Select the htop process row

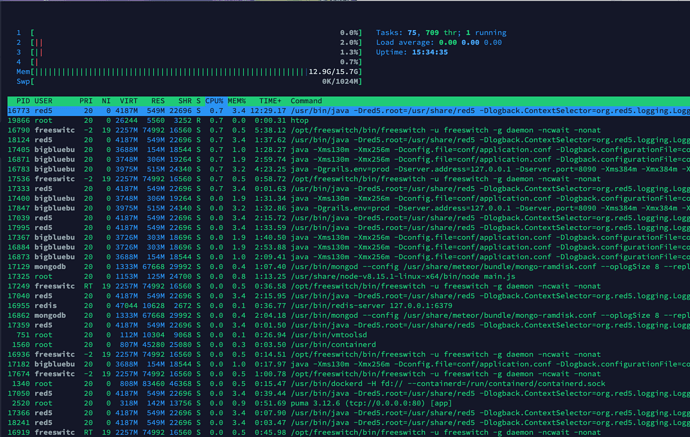(x=349, y=121)
